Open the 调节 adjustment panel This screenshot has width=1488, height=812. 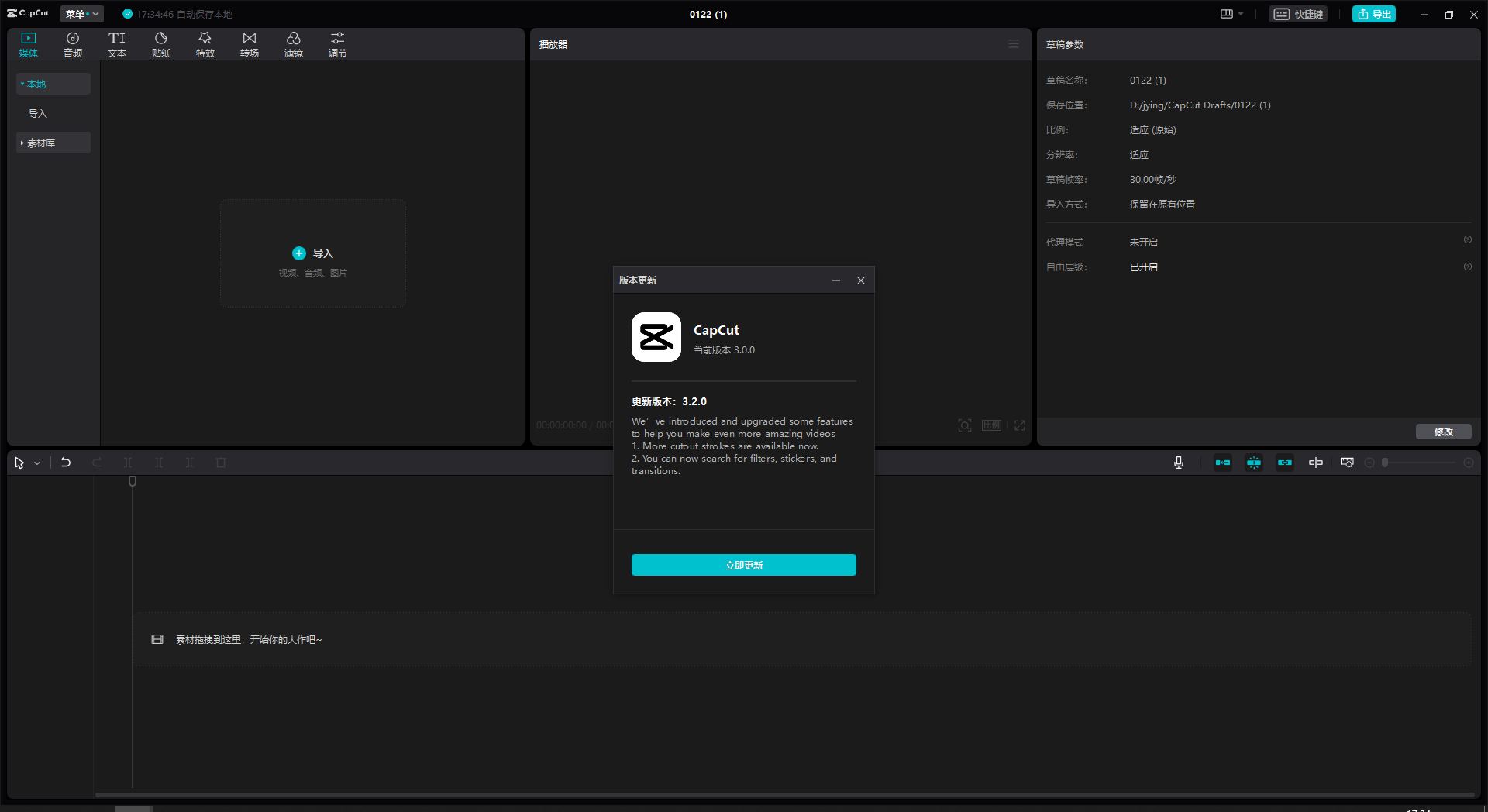coord(337,45)
